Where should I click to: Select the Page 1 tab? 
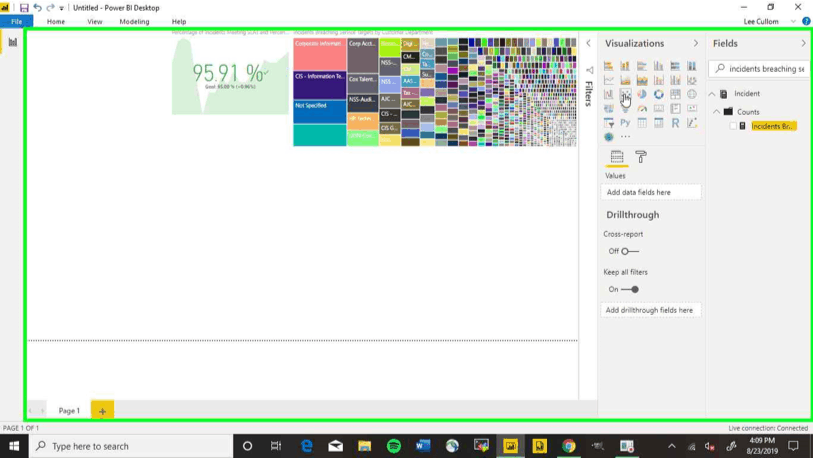(69, 411)
